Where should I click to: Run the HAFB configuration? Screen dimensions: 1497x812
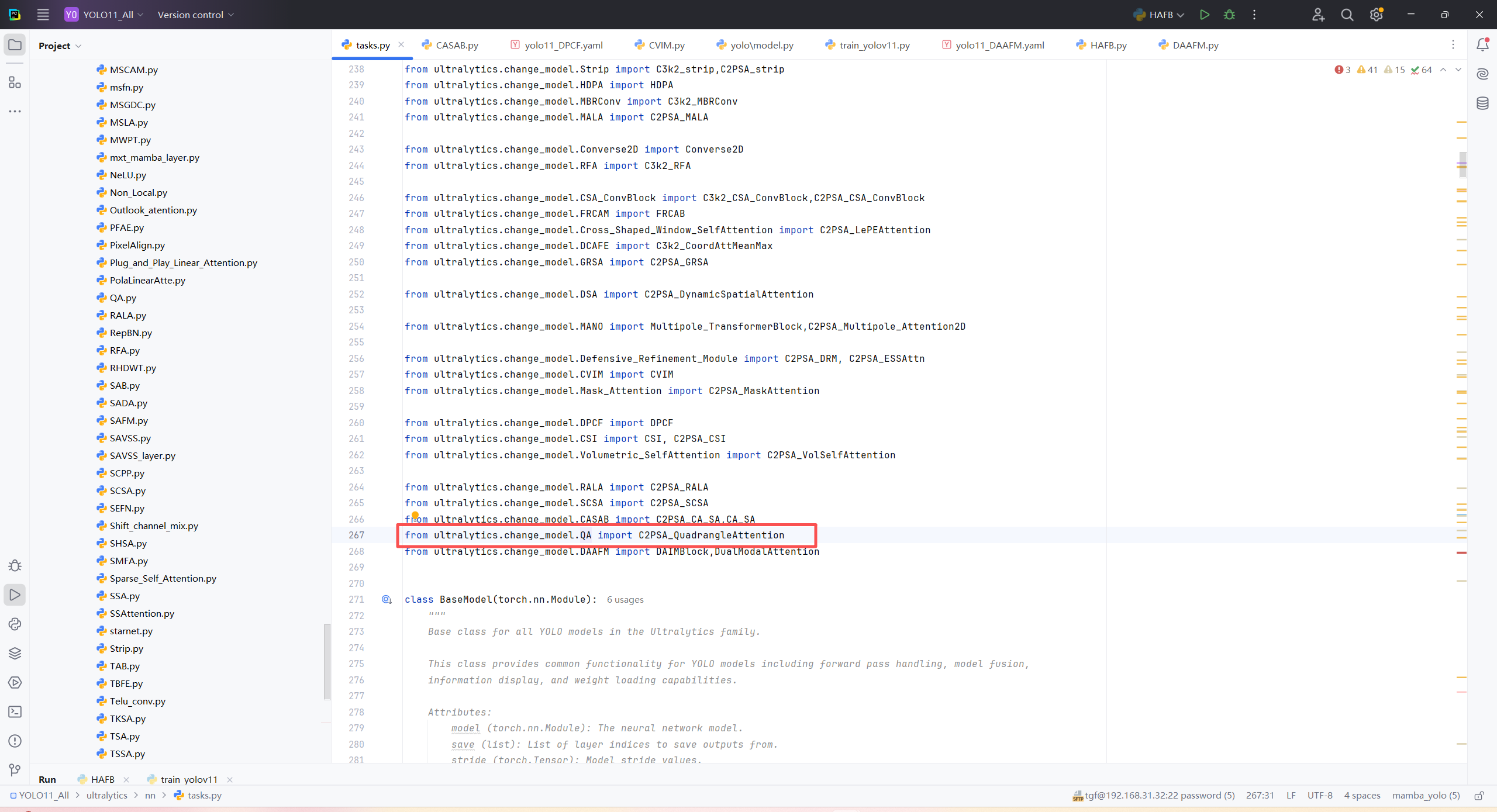[x=1204, y=15]
